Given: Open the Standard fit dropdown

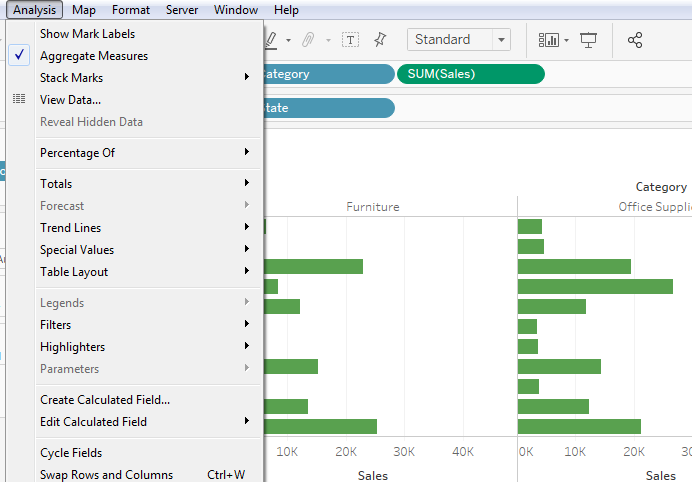Looking at the screenshot, I should (458, 40).
